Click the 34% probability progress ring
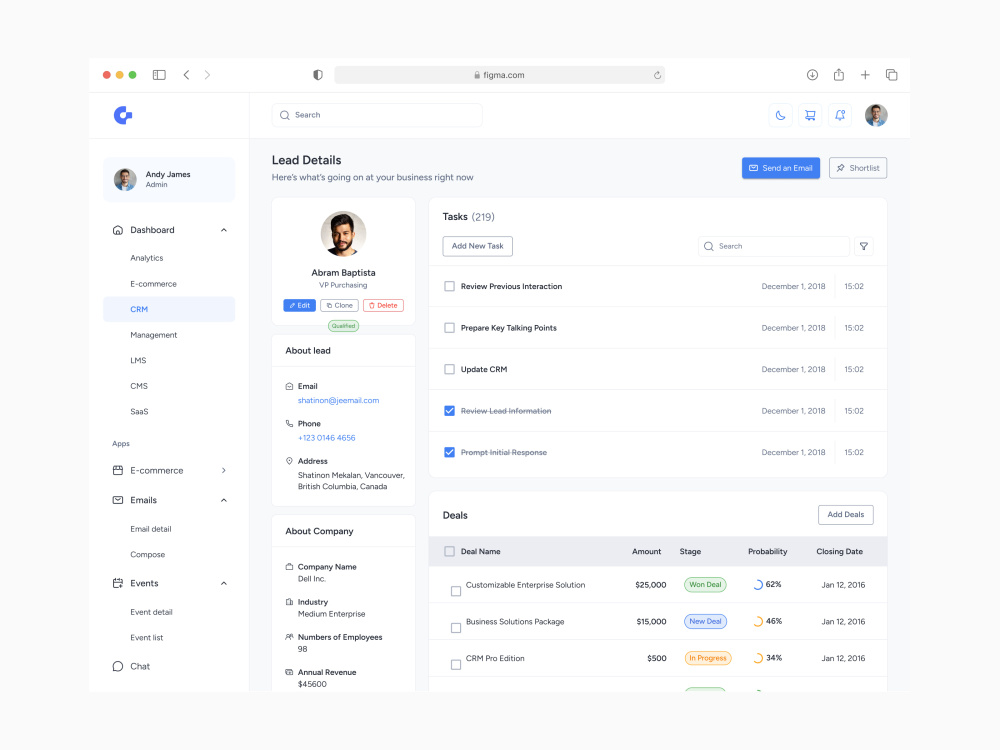The width and height of the screenshot is (1000, 750). click(x=758, y=658)
